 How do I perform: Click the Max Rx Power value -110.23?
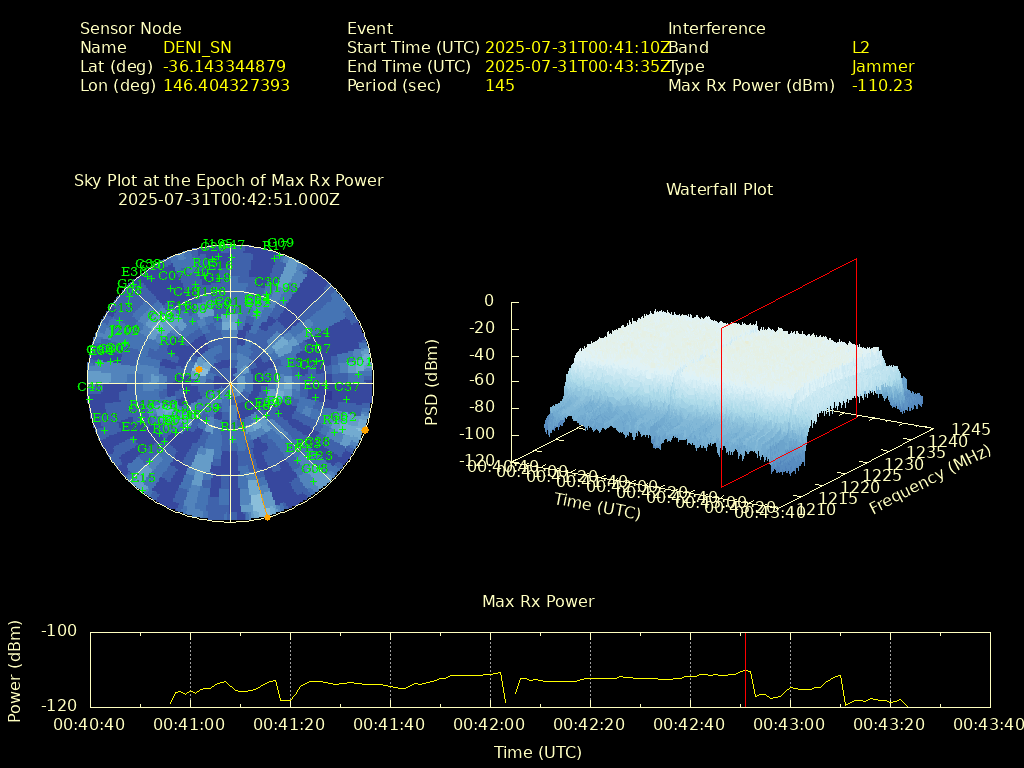(882, 85)
